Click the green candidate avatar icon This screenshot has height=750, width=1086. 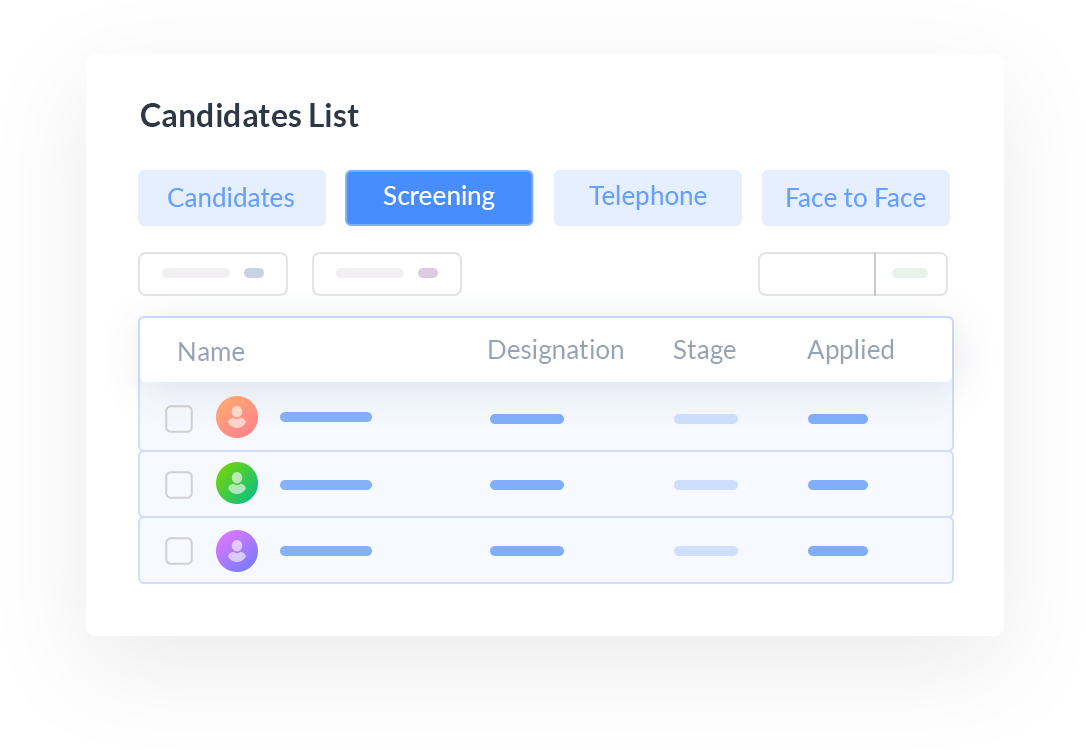click(237, 484)
